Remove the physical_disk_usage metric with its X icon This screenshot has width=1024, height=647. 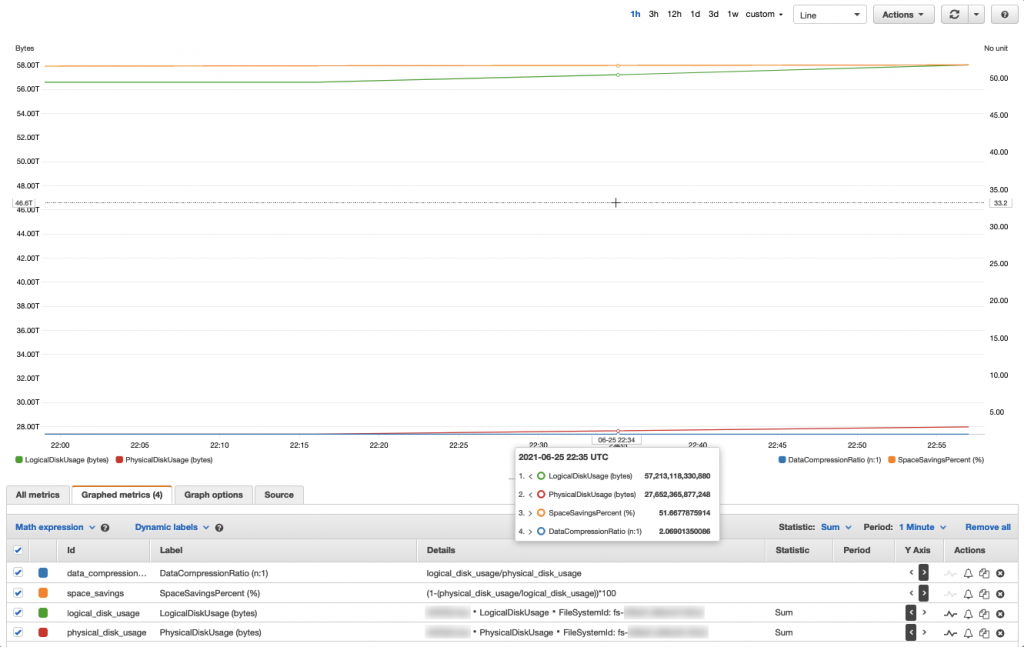tap(999, 632)
